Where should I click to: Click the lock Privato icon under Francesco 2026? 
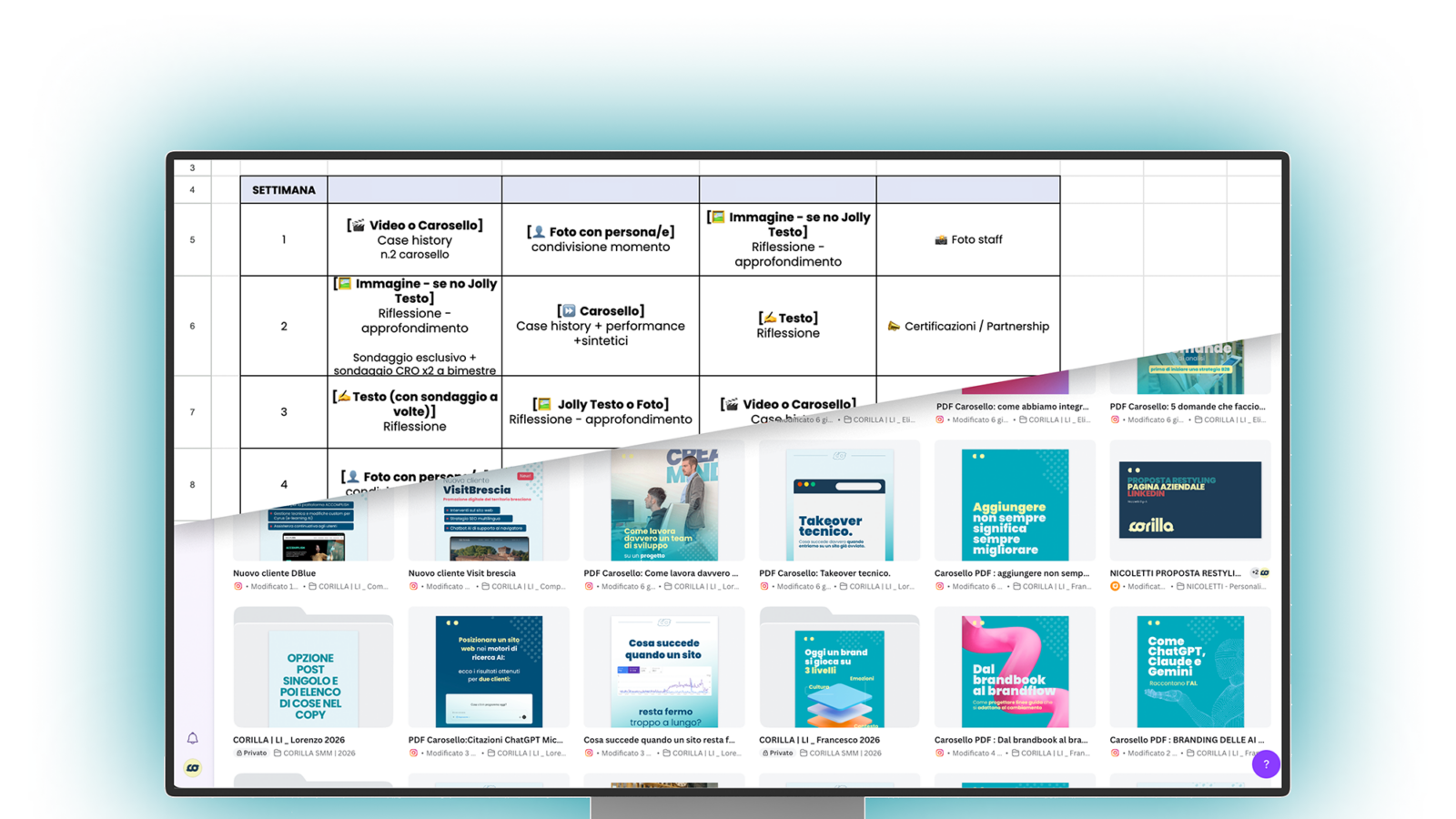(766, 753)
